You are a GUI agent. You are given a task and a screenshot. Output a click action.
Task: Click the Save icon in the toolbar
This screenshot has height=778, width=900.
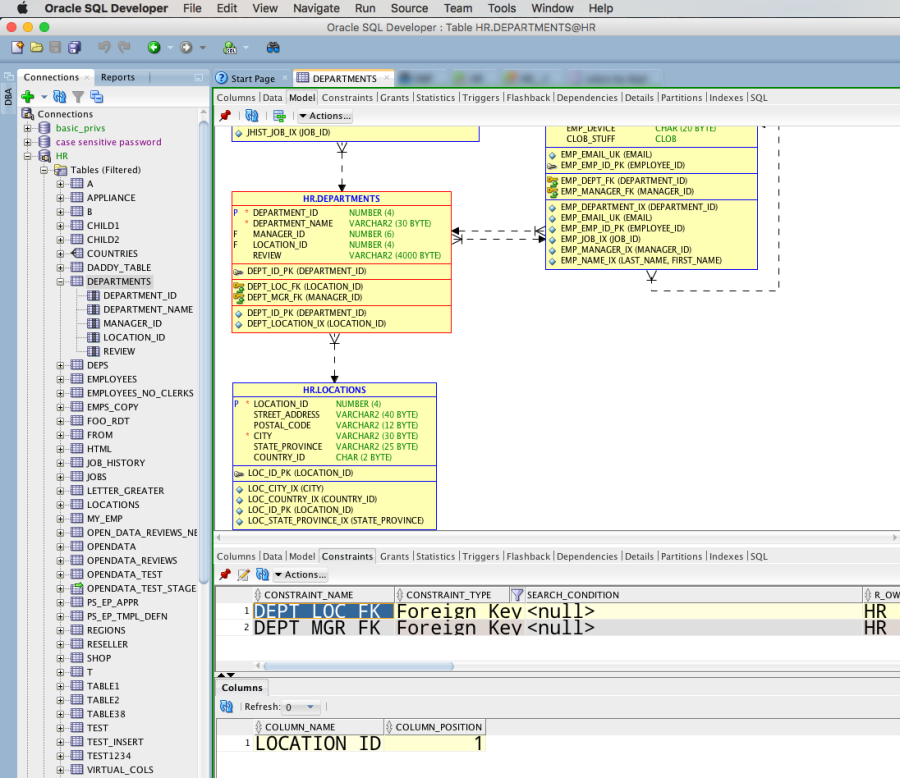click(55, 47)
